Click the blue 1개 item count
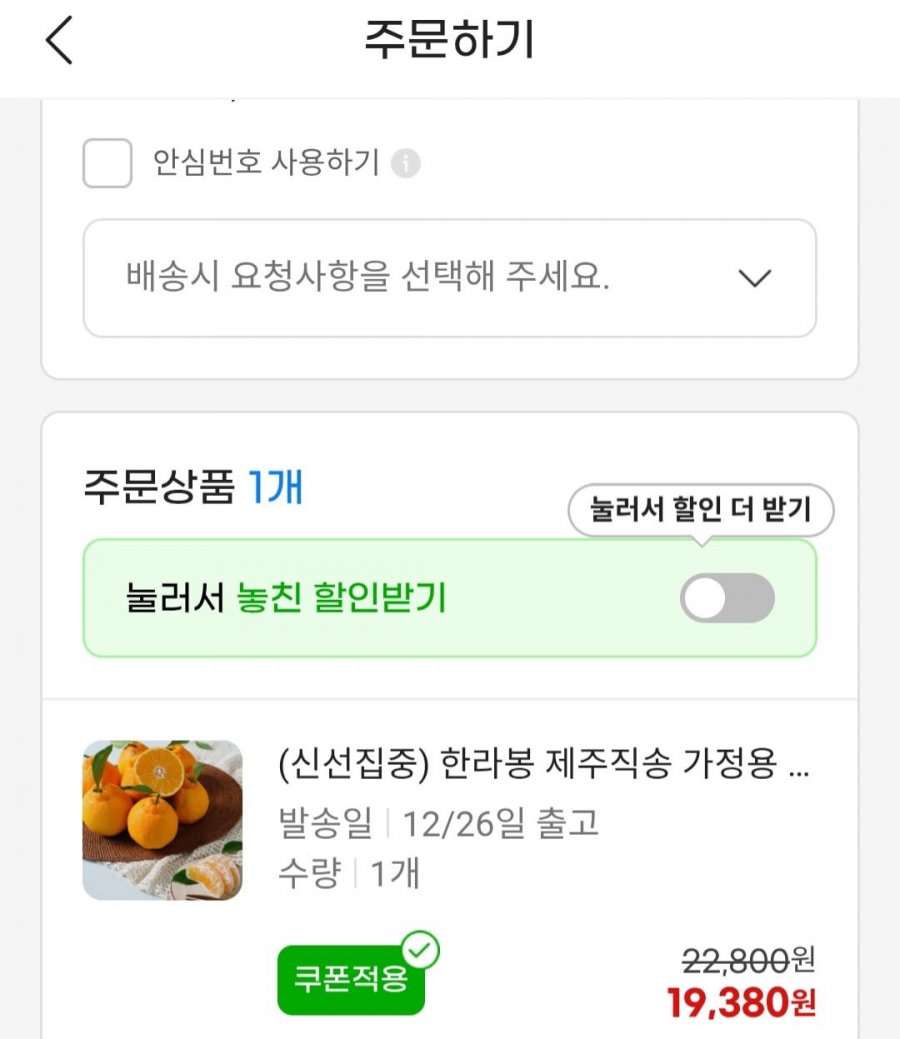 [x=275, y=489]
